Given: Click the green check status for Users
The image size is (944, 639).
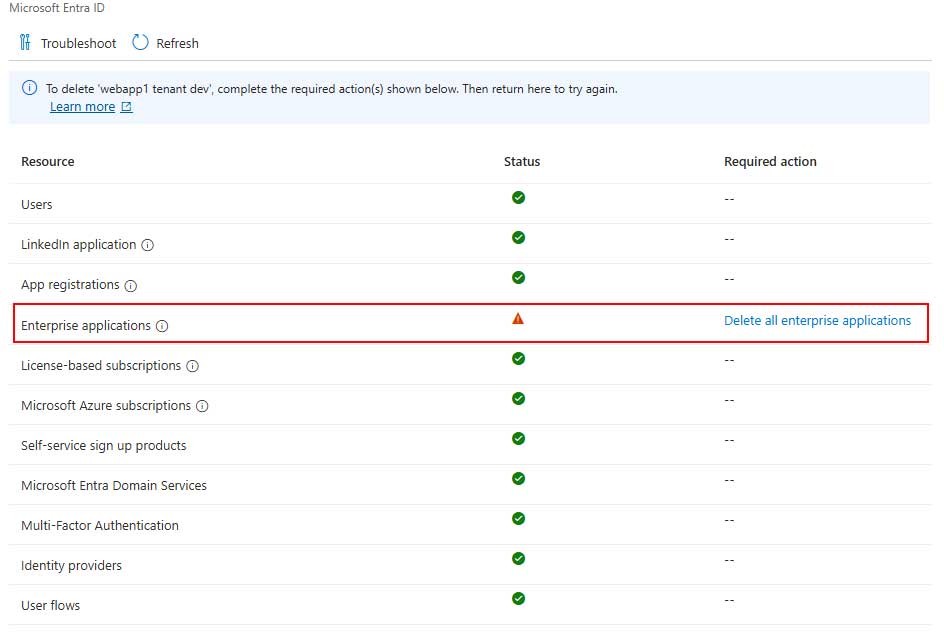Looking at the screenshot, I should coord(518,198).
